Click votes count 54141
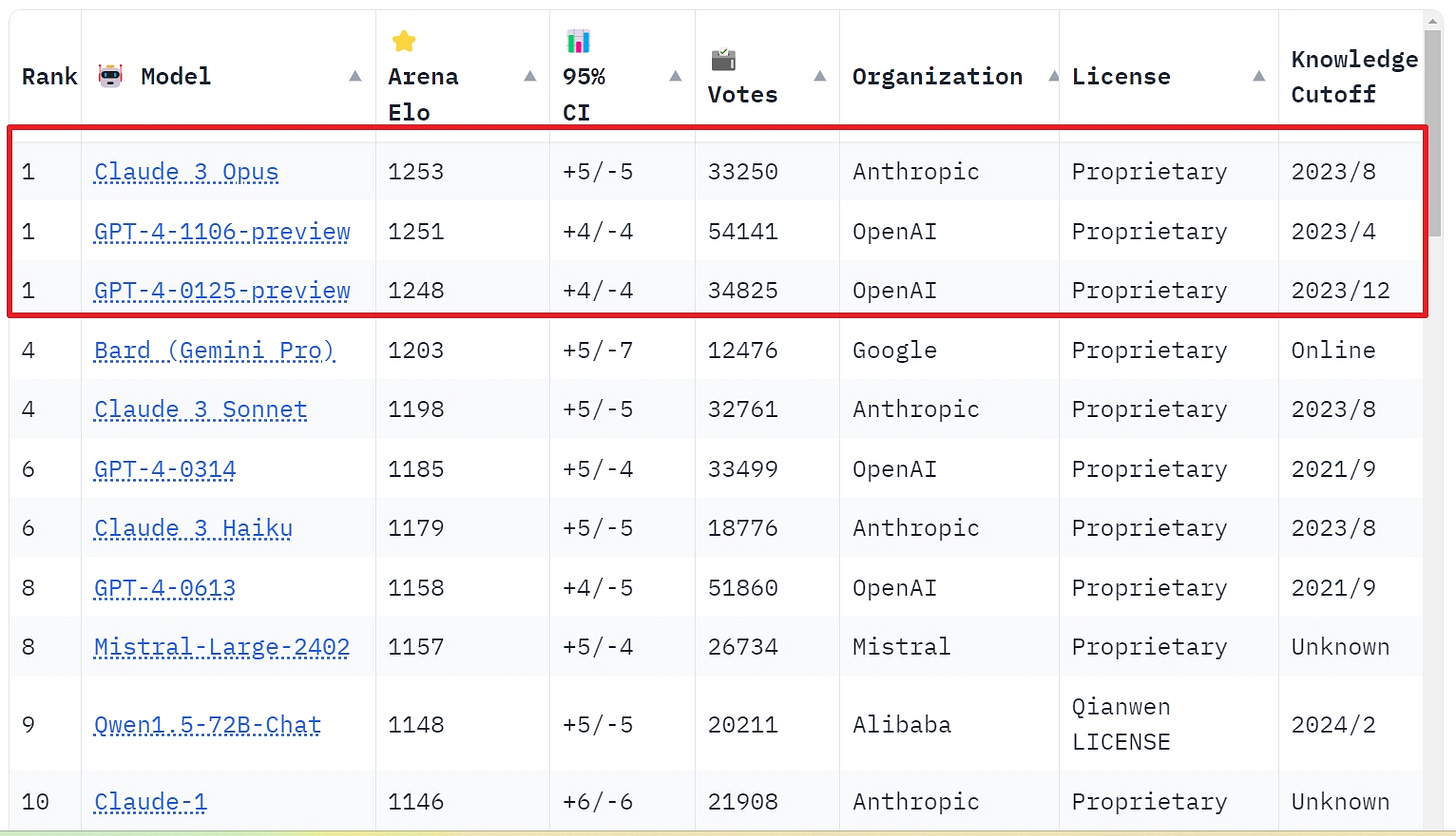1456x836 pixels. pos(743,232)
